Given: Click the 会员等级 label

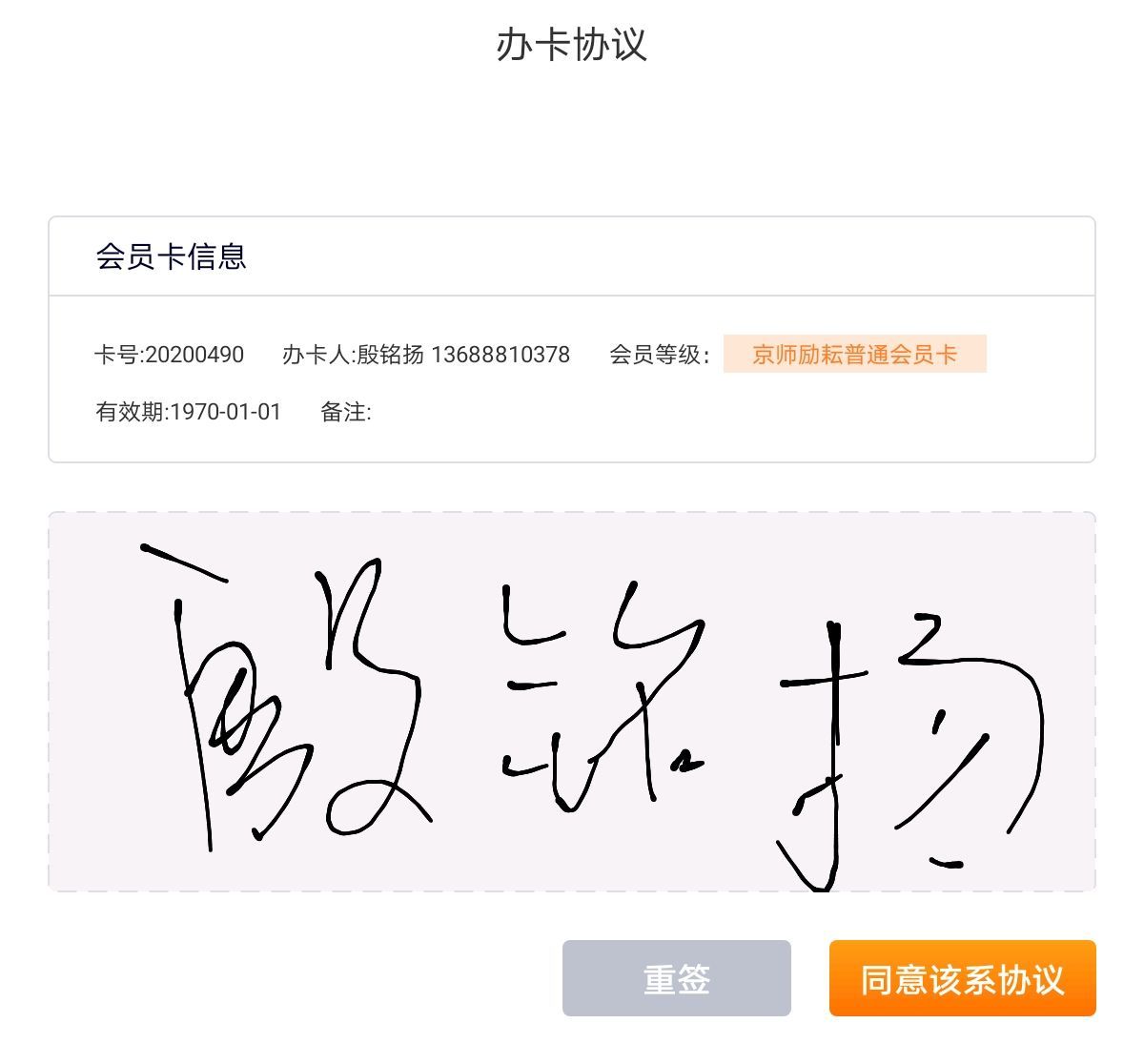Looking at the screenshot, I should click(x=659, y=355).
